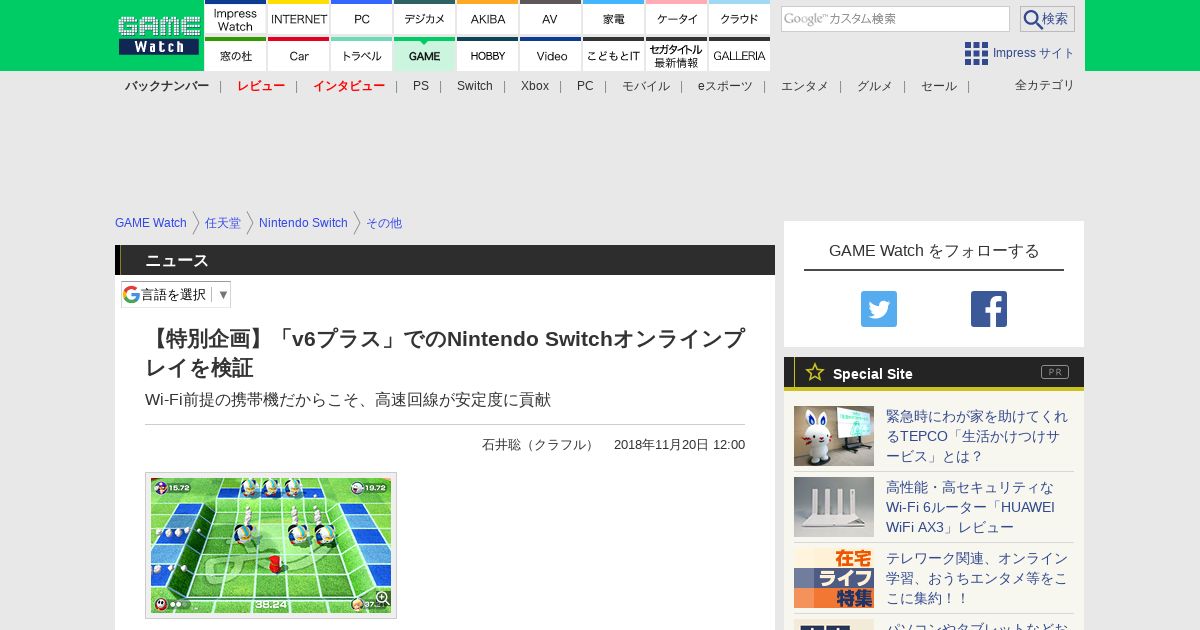
Task: Open the AV Watch tab
Action: 550,17
